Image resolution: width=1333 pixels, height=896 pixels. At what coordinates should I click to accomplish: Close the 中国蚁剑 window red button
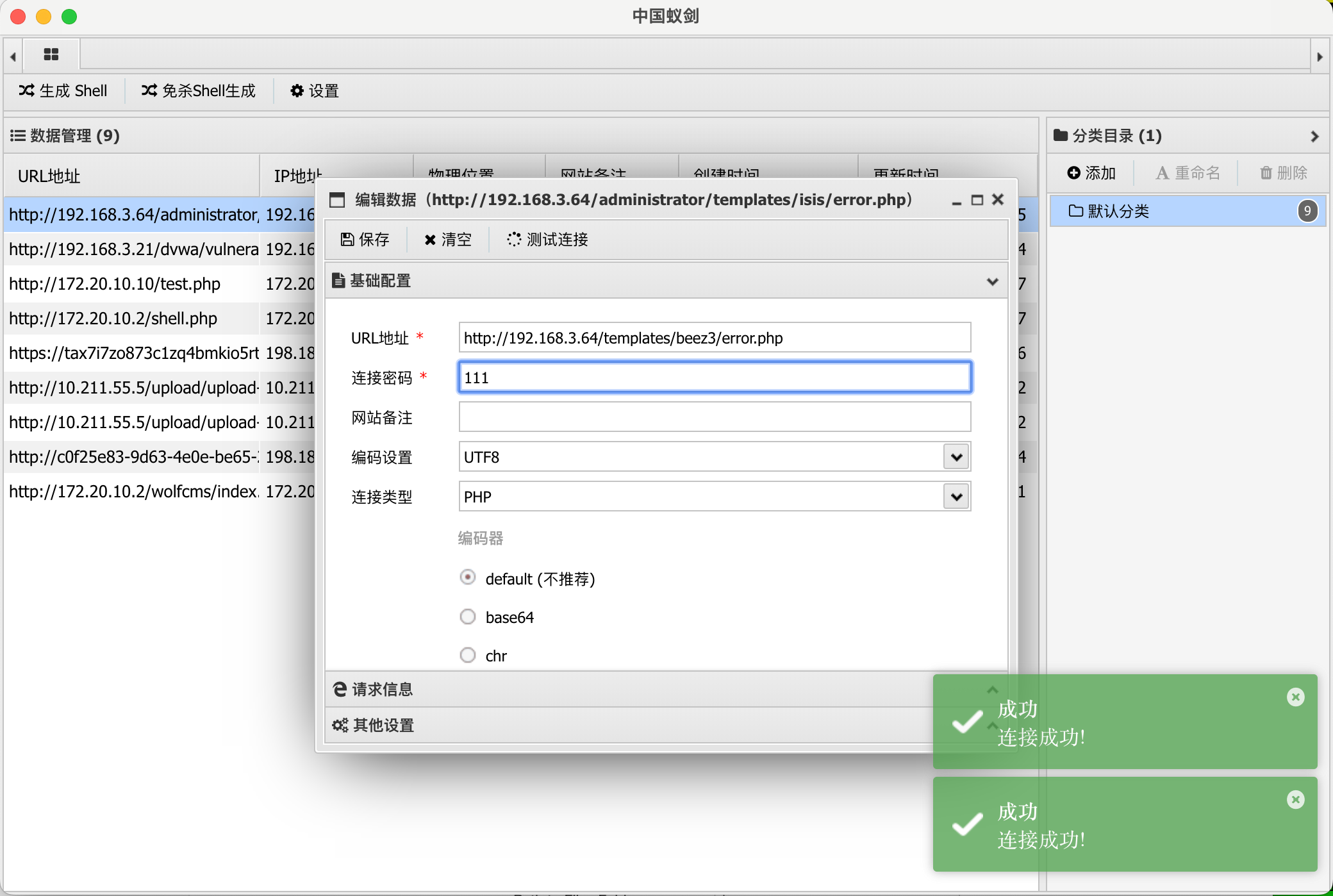point(18,17)
